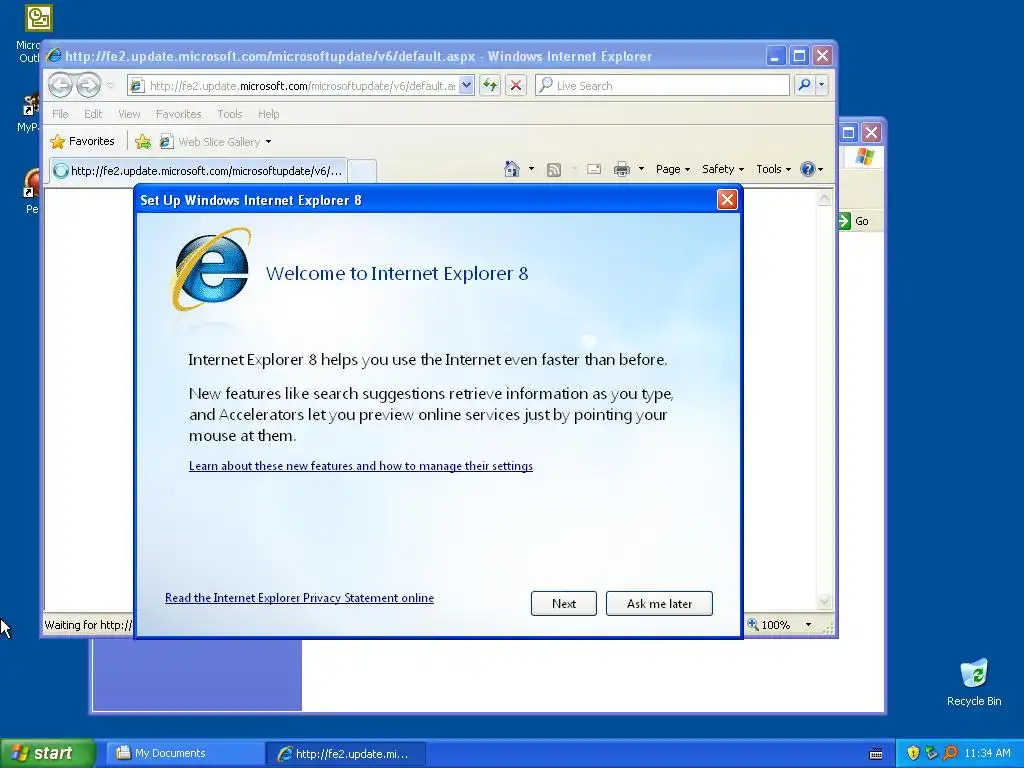Switch to My Documents taskbar item
This screenshot has height=768, width=1024.
pos(185,753)
